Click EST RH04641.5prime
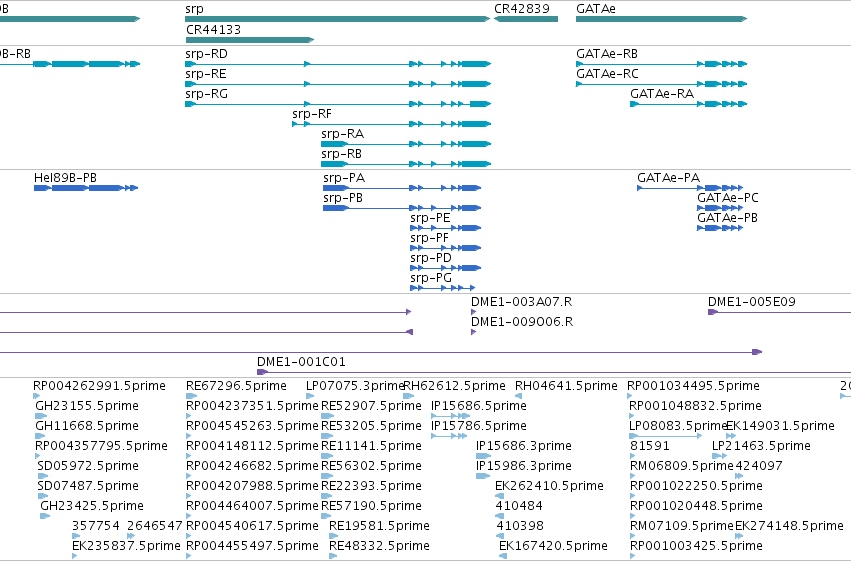Image resolution: width=851 pixels, height=561 pixels. coord(519,397)
